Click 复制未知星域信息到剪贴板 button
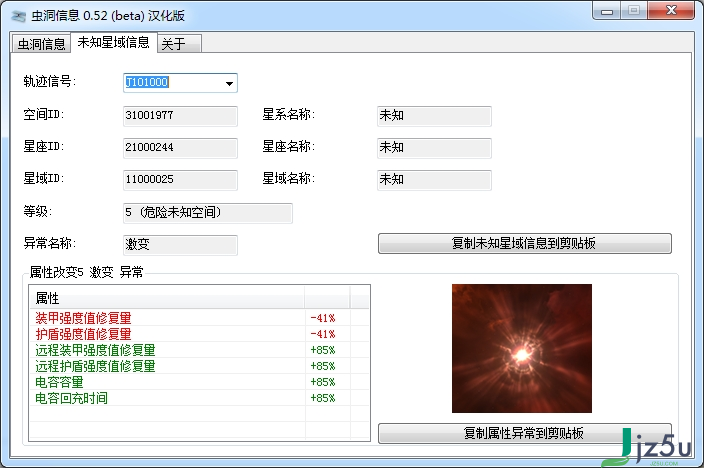Screen dimensions: 704x468 click(525, 243)
